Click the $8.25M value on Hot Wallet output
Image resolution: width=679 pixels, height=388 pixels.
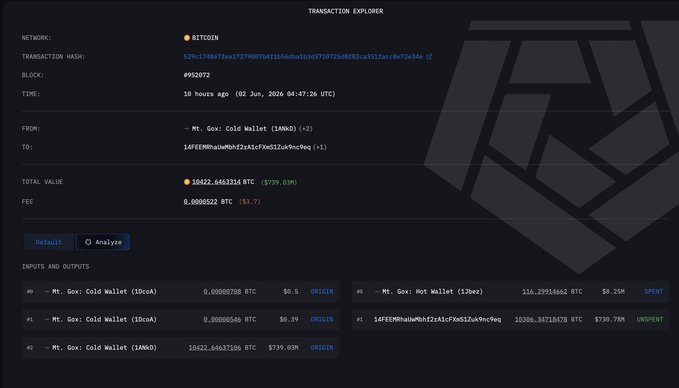pyautogui.click(x=613, y=292)
